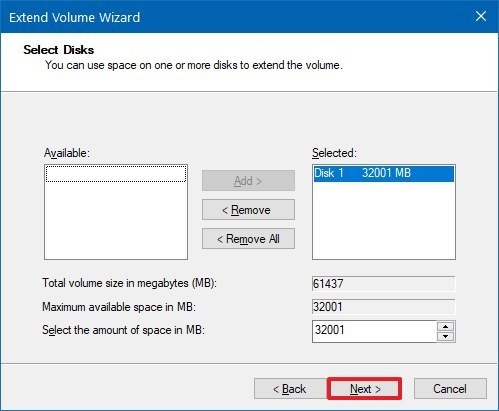This screenshot has height=411, width=499.
Task: Click the 'Available:' label
Action: 67,153
